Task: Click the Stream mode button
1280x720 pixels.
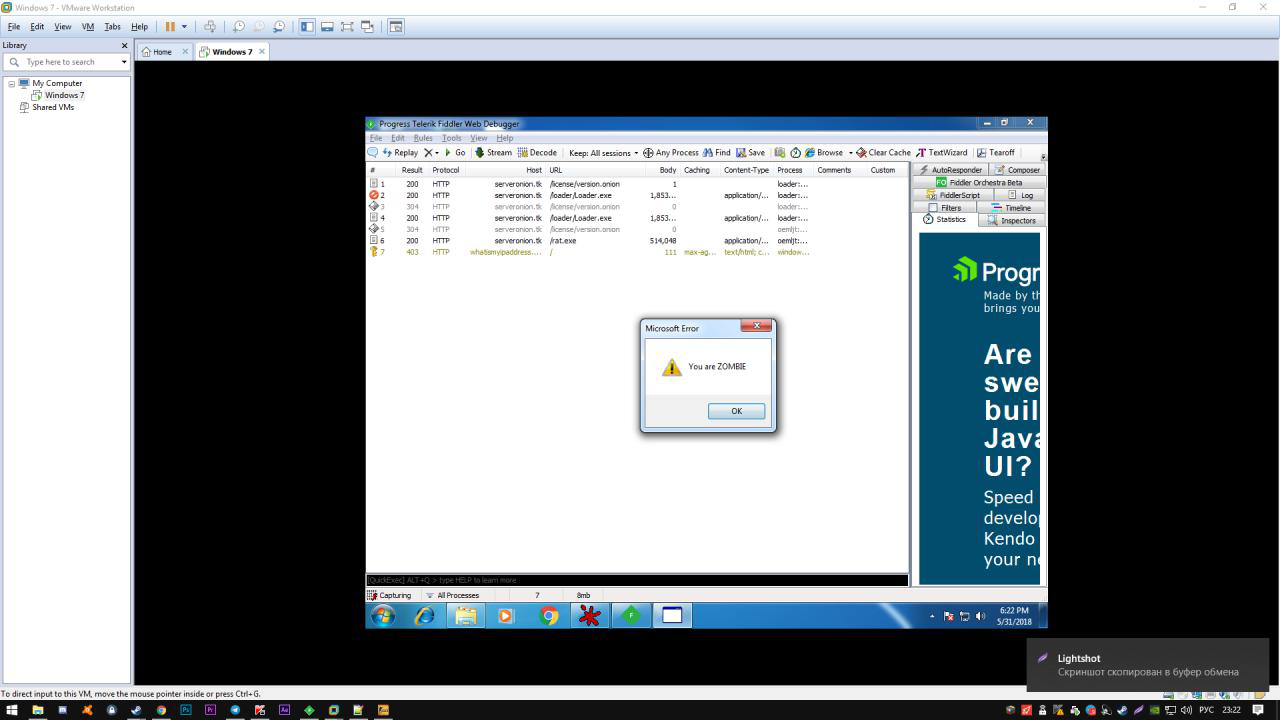Action: coord(493,153)
